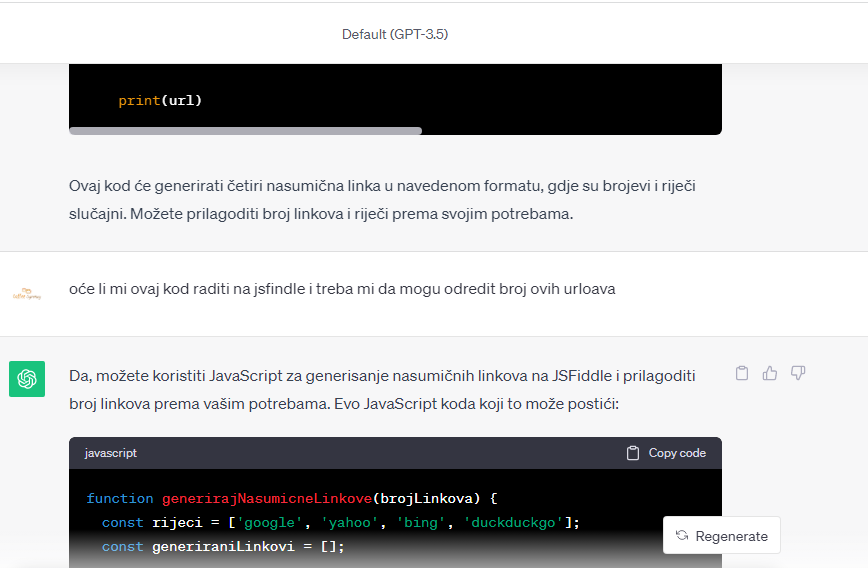Image resolution: width=868 pixels, height=568 pixels.
Task: Click the user message about jsfindle
Action: click(342, 289)
